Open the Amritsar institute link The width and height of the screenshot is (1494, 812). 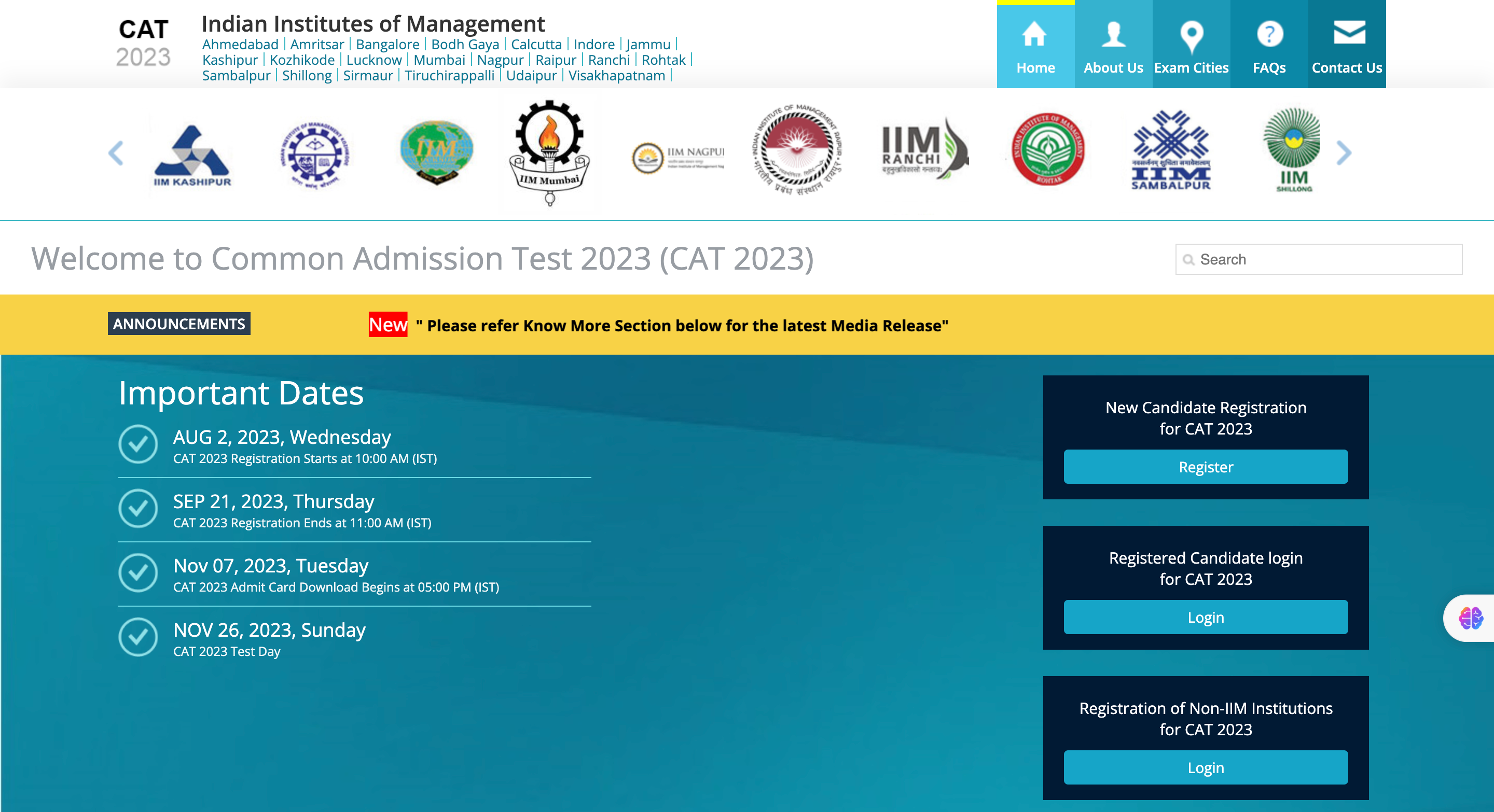(x=316, y=45)
